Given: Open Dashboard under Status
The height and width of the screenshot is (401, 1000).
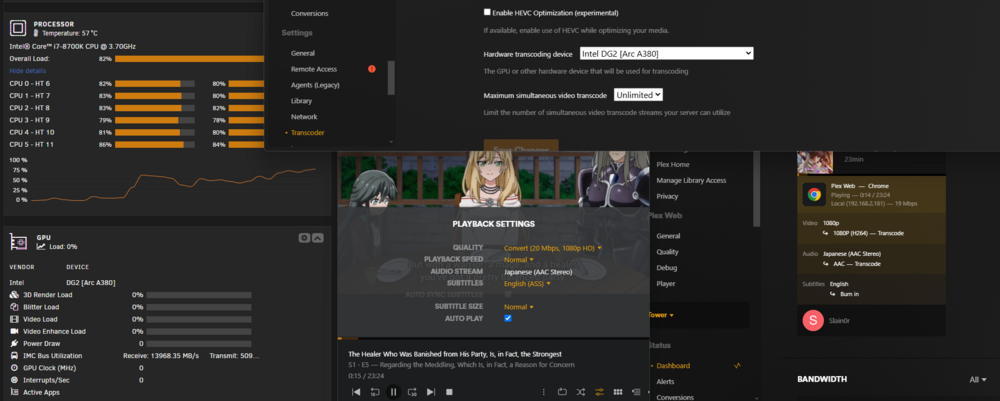Looking at the screenshot, I should [673, 366].
